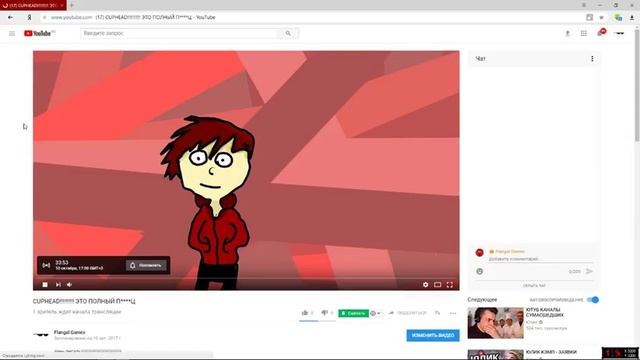The height and width of the screenshot is (360, 640).
Task: Focus the YouTube search query field
Action: pyautogui.click(x=179, y=33)
